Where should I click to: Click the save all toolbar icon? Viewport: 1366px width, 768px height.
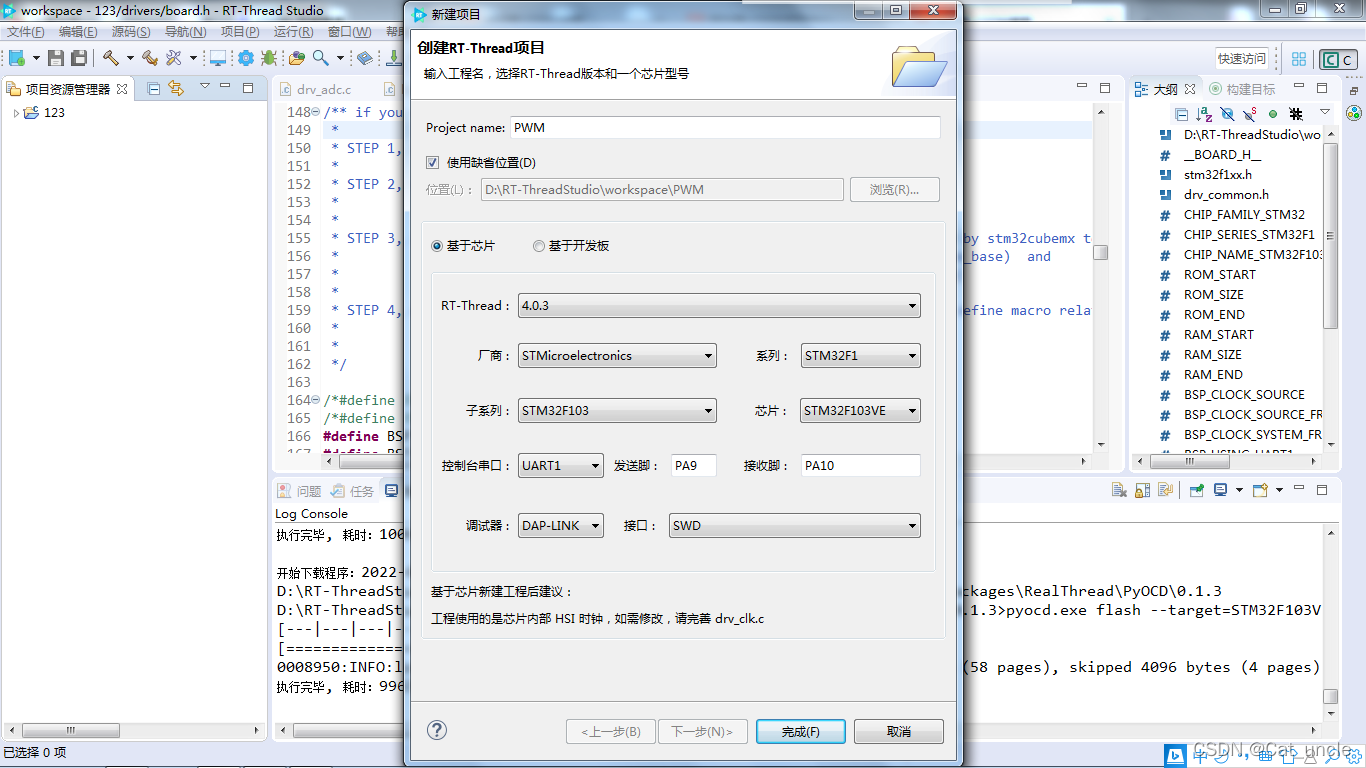pyautogui.click(x=79, y=58)
